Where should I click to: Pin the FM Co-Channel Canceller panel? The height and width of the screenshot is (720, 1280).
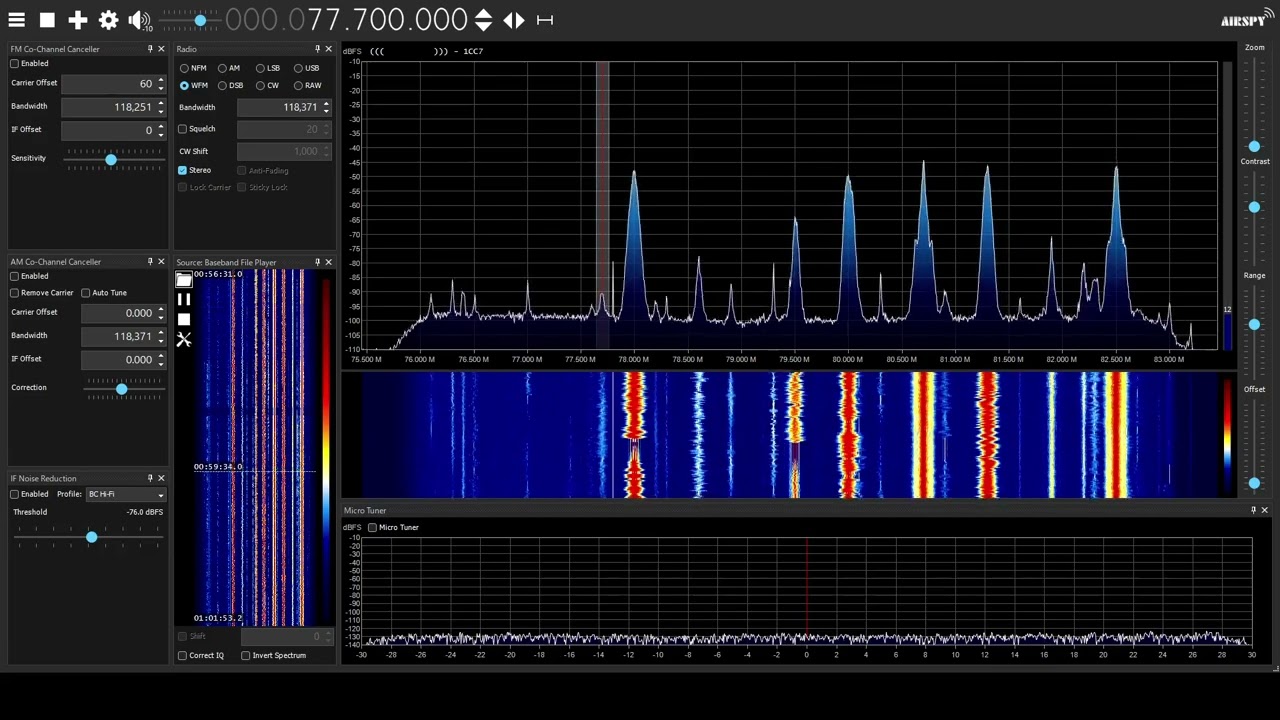click(x=150, y=49)
